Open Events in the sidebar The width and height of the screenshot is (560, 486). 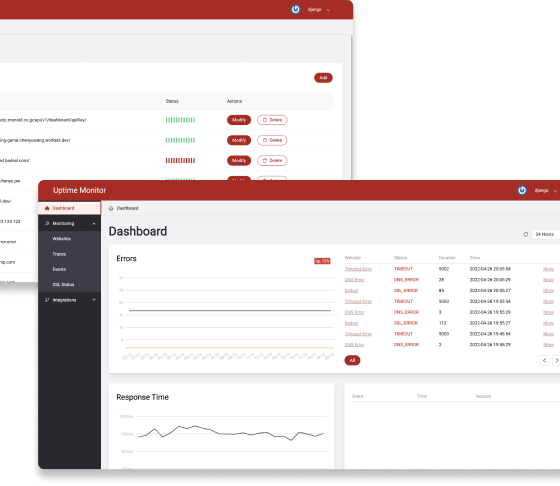pyautogui.click(x=59, y=269)
